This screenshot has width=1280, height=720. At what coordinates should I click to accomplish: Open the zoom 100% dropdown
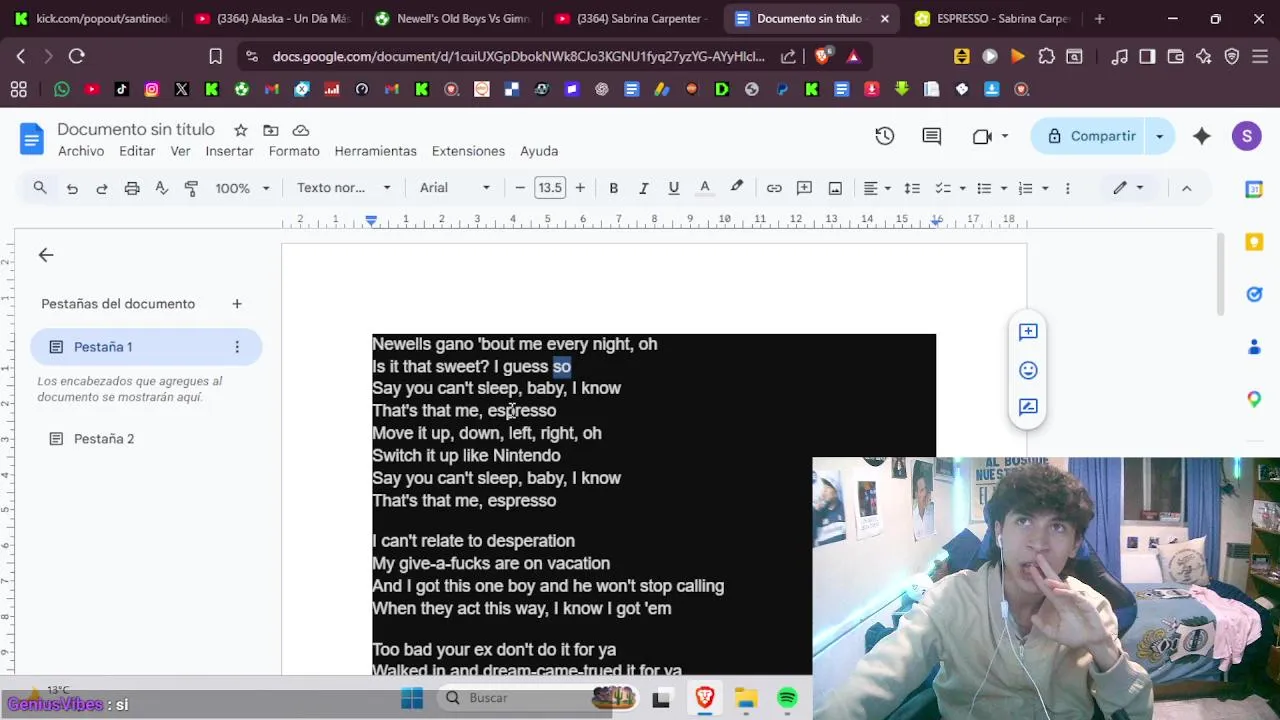point(242,188)
